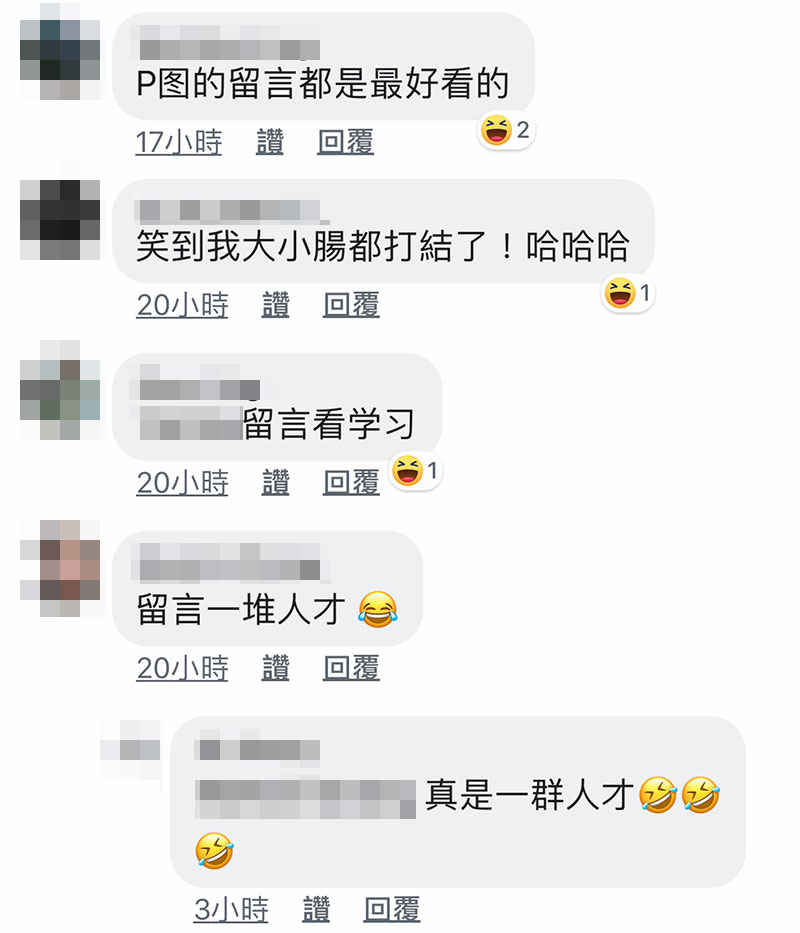This screenshot has width=800, height=933.
Task: Like the 留言看学习 comment
Action: [276, 483]
